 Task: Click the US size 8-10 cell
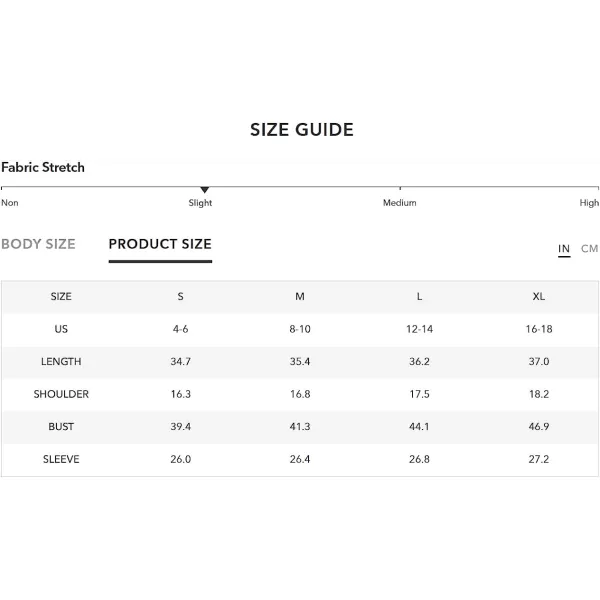click(x=300, y=329)
